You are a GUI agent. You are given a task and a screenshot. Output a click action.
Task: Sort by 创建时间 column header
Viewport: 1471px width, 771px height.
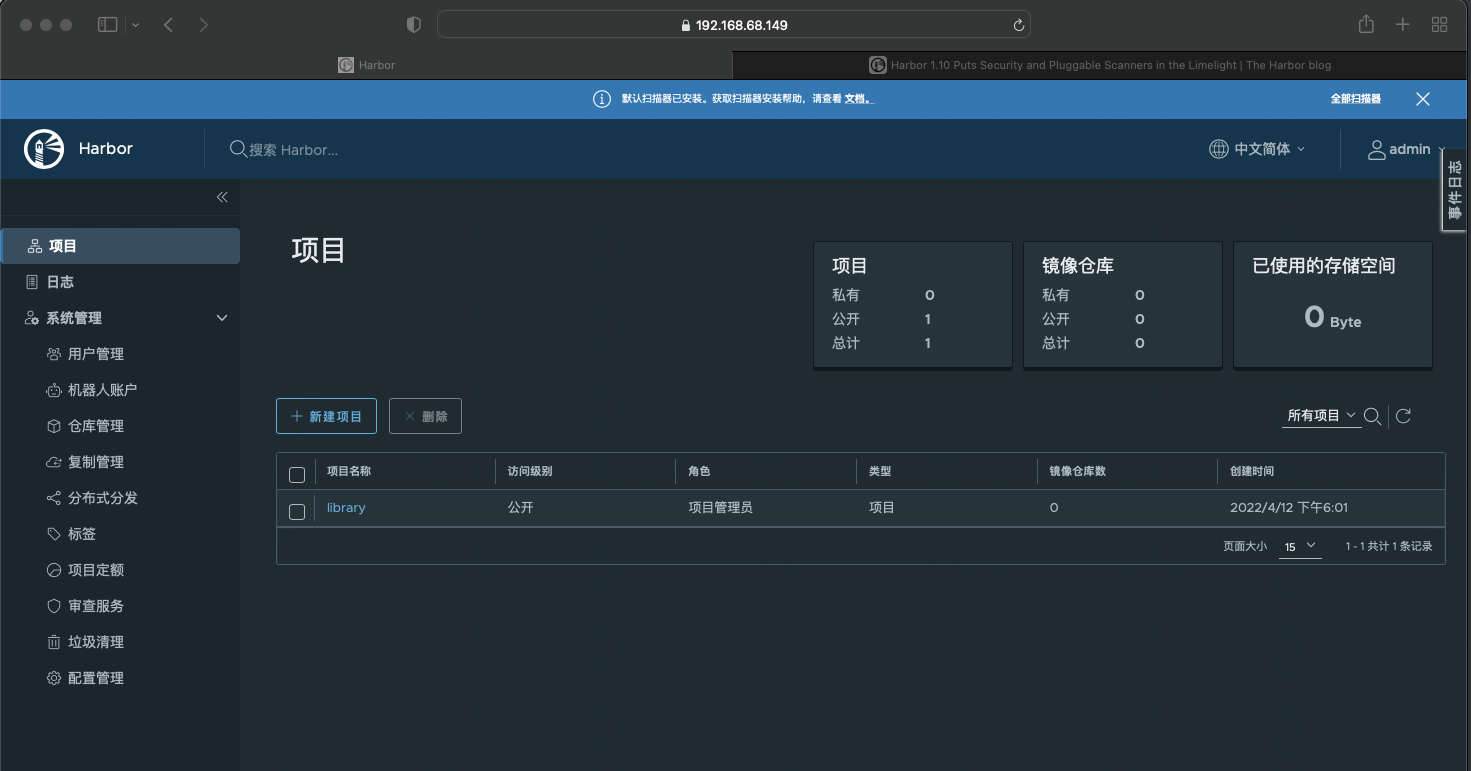point(1252,471)
